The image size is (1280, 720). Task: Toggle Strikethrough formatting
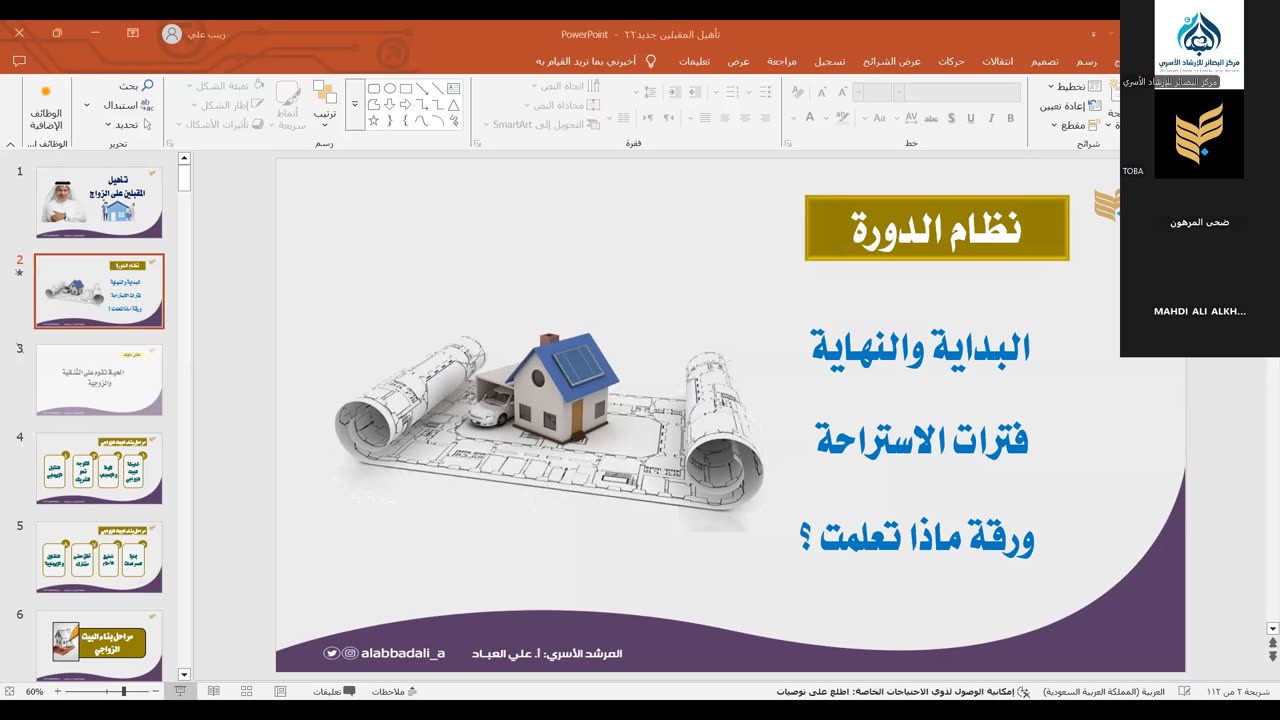[930, 118]
